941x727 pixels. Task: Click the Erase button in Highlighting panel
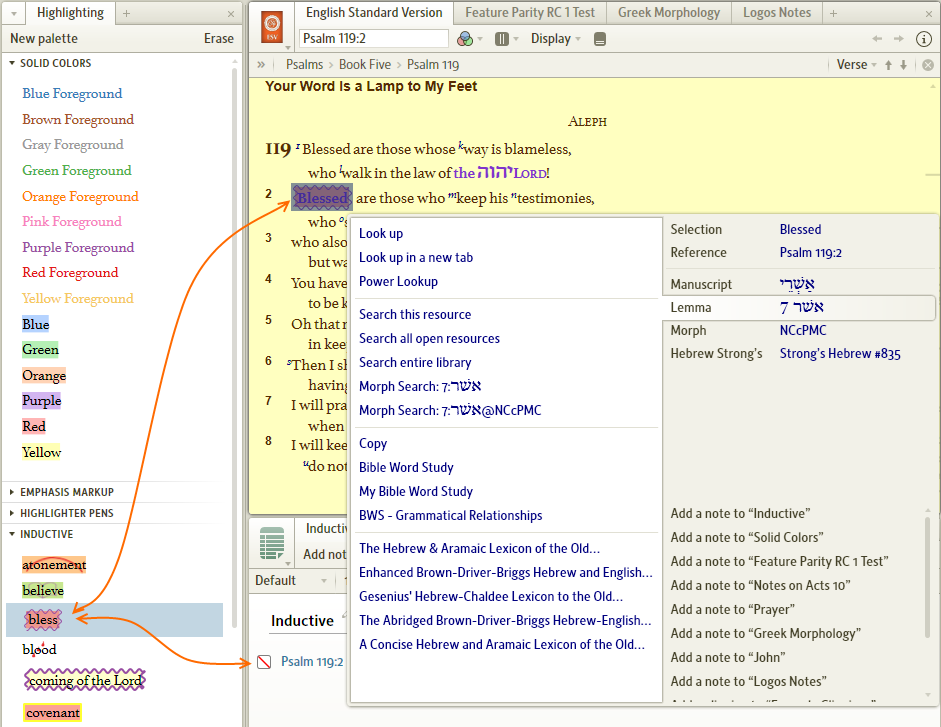pyautogui.click(x=218, y=39)
